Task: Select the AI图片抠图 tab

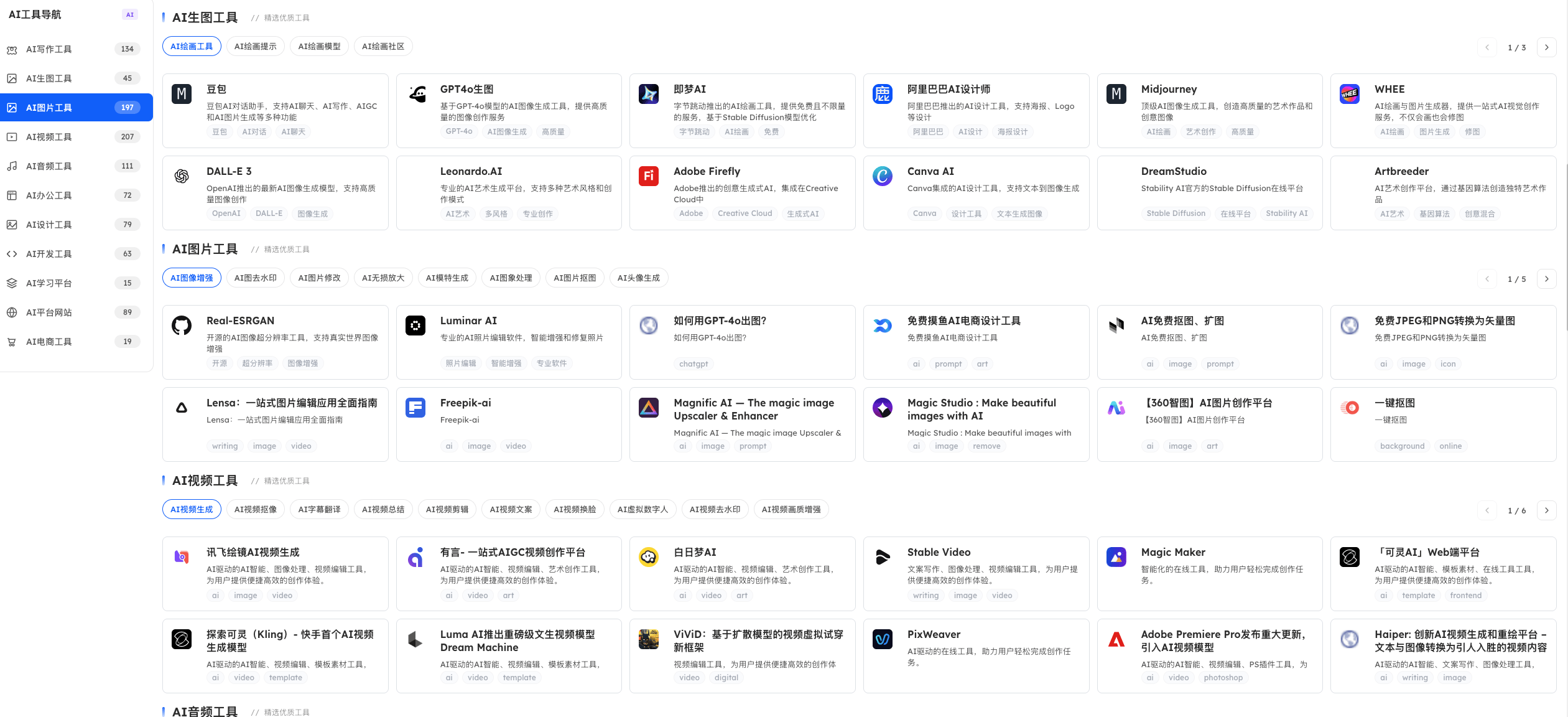Action: (575, 278)
